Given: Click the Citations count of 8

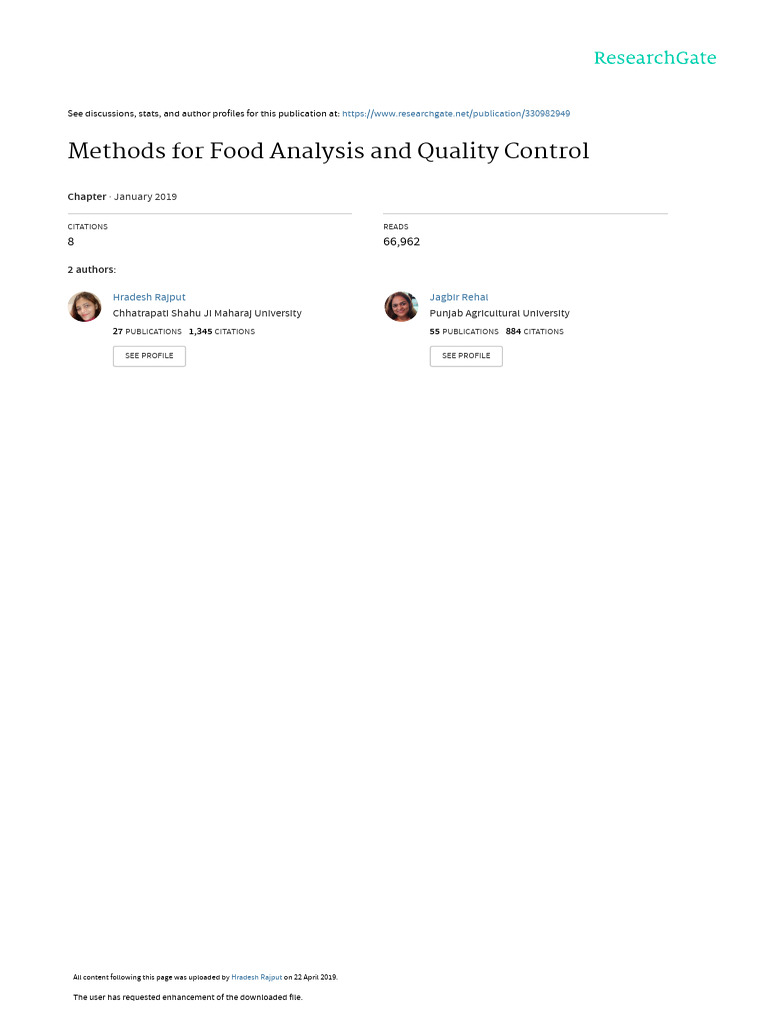Looking at the screenshot, I should tap(71, 241).
